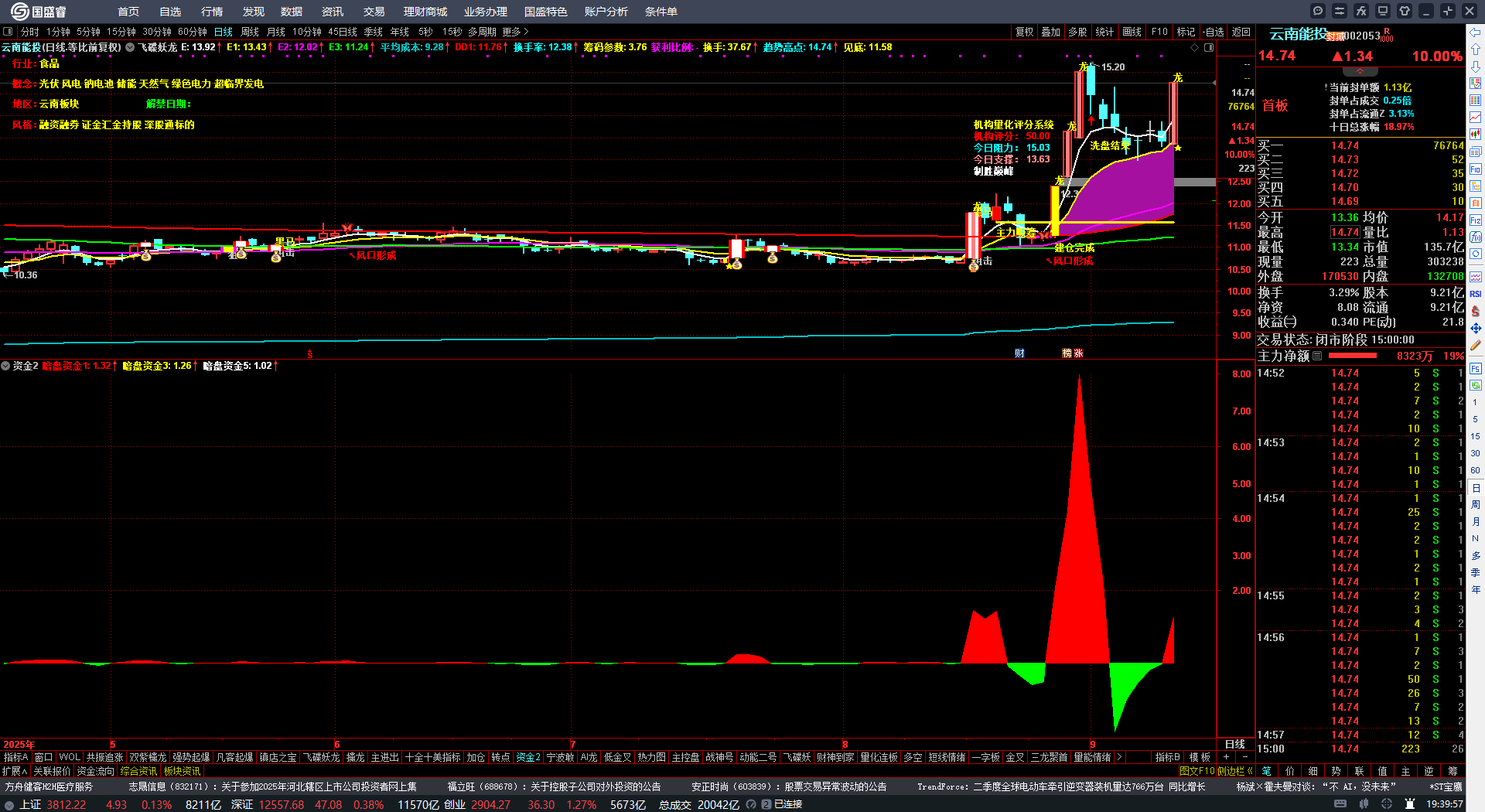Click the plus zoom-in button beside 模板
The width and height of the screenshot is (1485, 812).
pyautogui.click(x=1227, y=757)
